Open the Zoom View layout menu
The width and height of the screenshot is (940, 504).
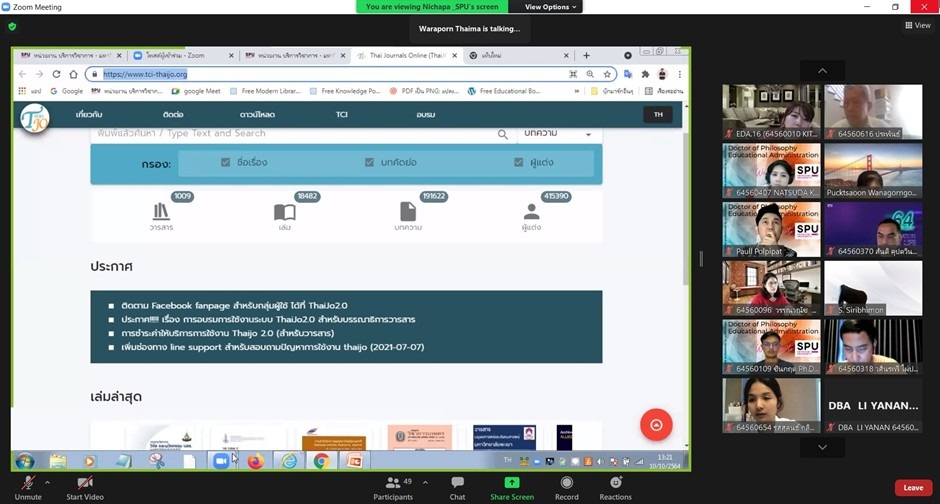pos(918,25)
